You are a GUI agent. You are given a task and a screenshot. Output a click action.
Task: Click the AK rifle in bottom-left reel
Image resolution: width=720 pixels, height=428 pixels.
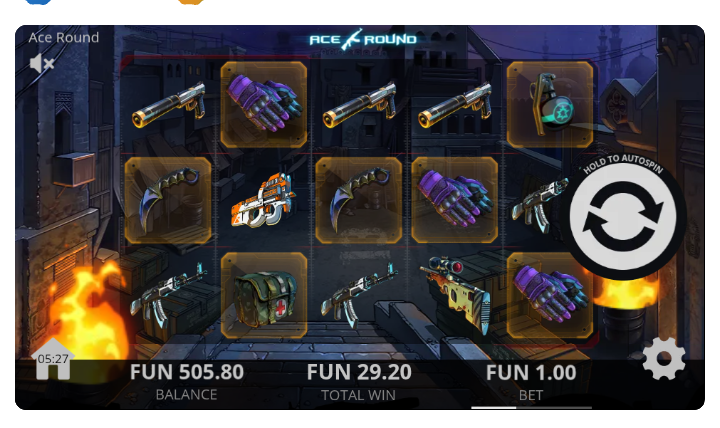tap(169, 295)
